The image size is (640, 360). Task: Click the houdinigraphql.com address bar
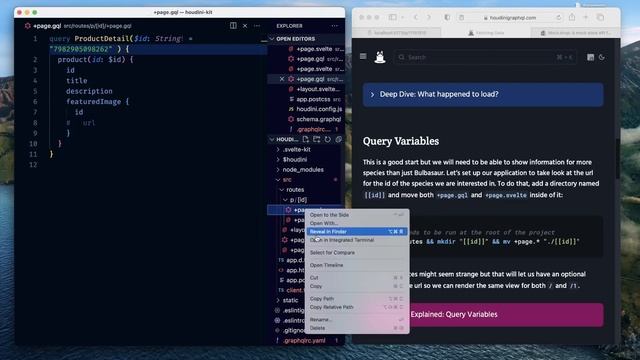513,18
